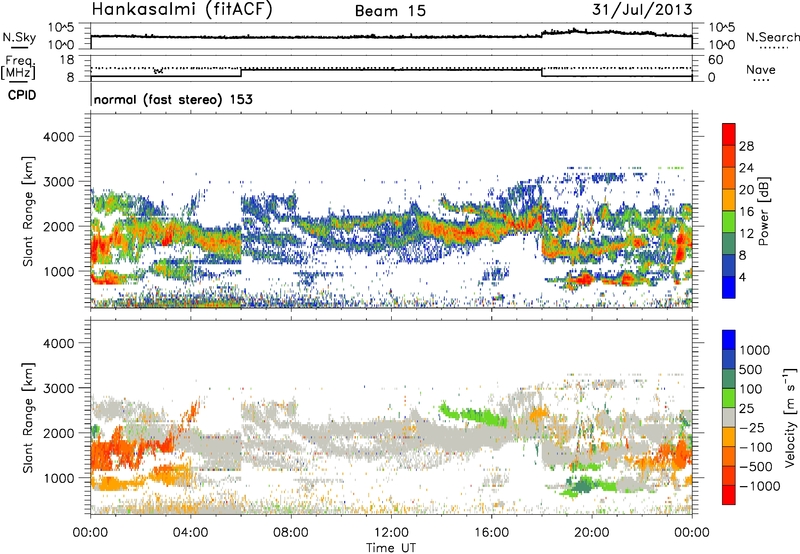Click the Nave legend label
This screenshot has width=800, height=554.
coord(761,69)
